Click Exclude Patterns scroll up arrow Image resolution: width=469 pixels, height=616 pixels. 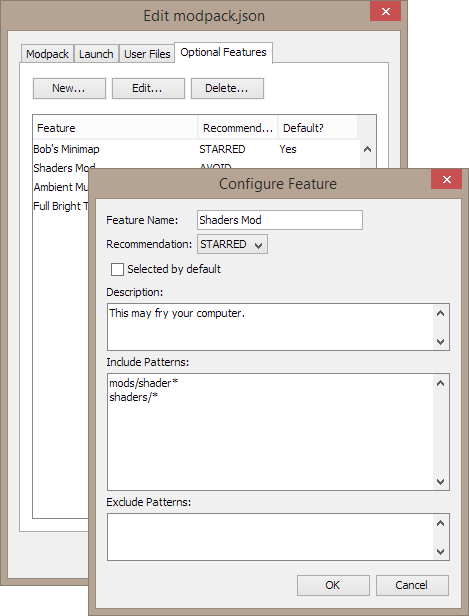pos(441,523)
